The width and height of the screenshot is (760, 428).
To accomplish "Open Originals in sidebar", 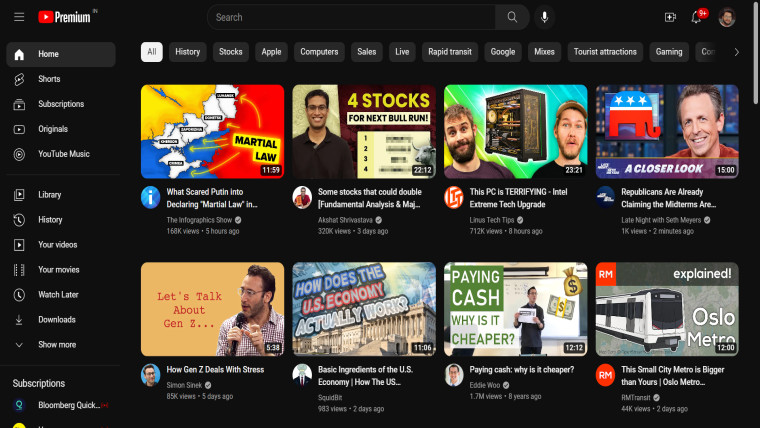I will point(61,129).
